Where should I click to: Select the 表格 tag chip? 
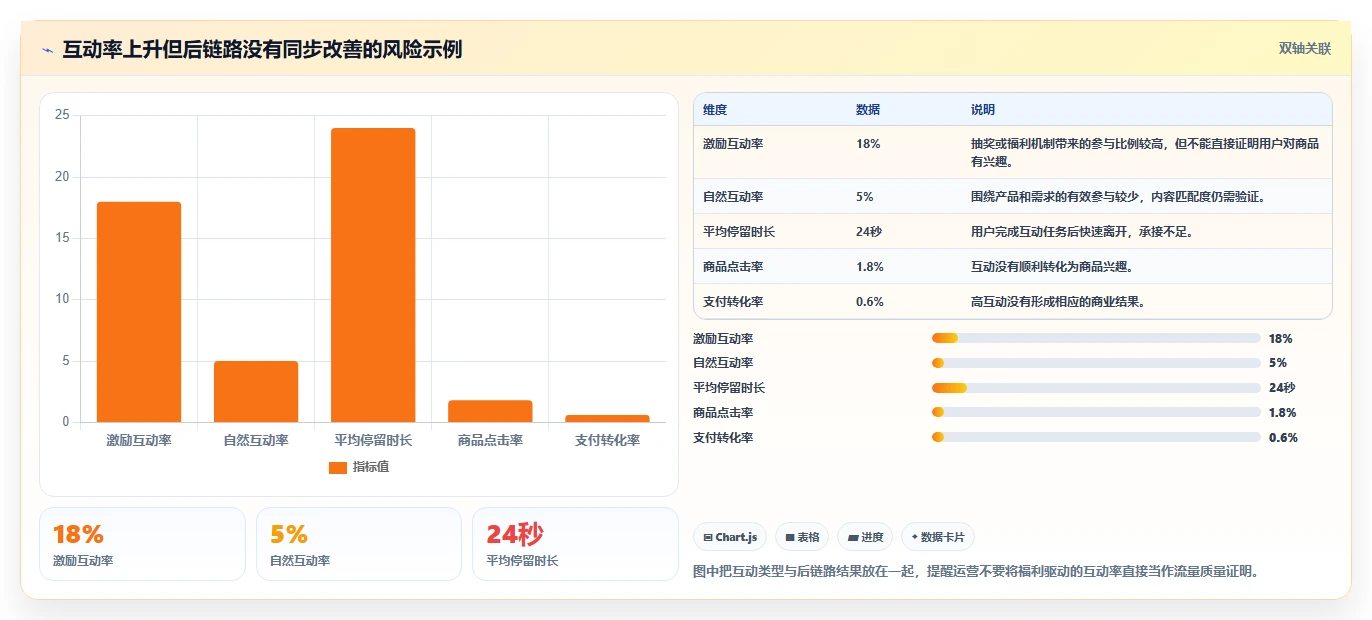[x=802, y=537]
